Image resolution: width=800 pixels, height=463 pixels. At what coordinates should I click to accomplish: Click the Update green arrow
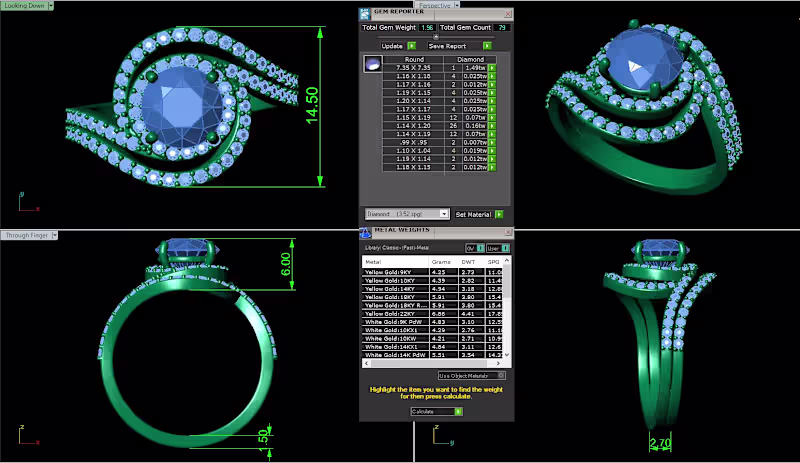point(412,46)
